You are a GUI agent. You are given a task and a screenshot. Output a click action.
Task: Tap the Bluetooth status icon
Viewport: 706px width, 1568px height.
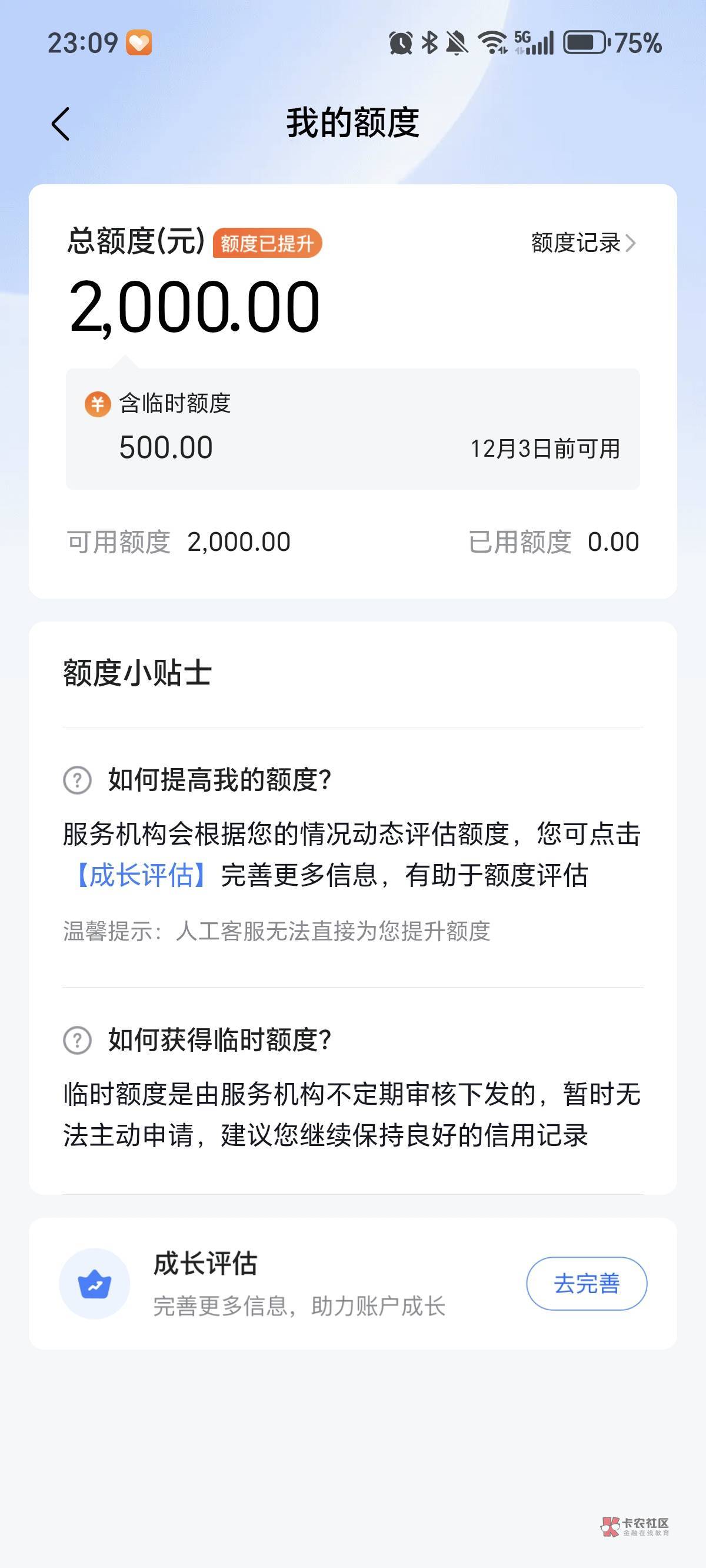[429, 42]
